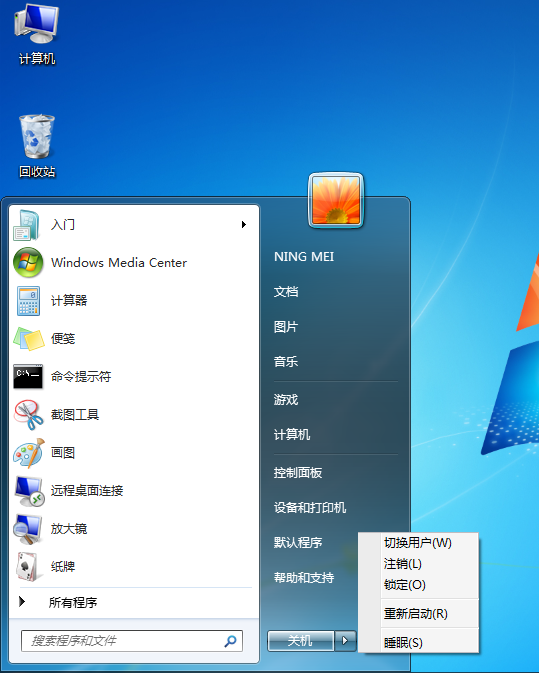Viewport: 539px width, 673px height.
Task: Open the 计算器 calculator icon
Action: (x=28, y=300)
